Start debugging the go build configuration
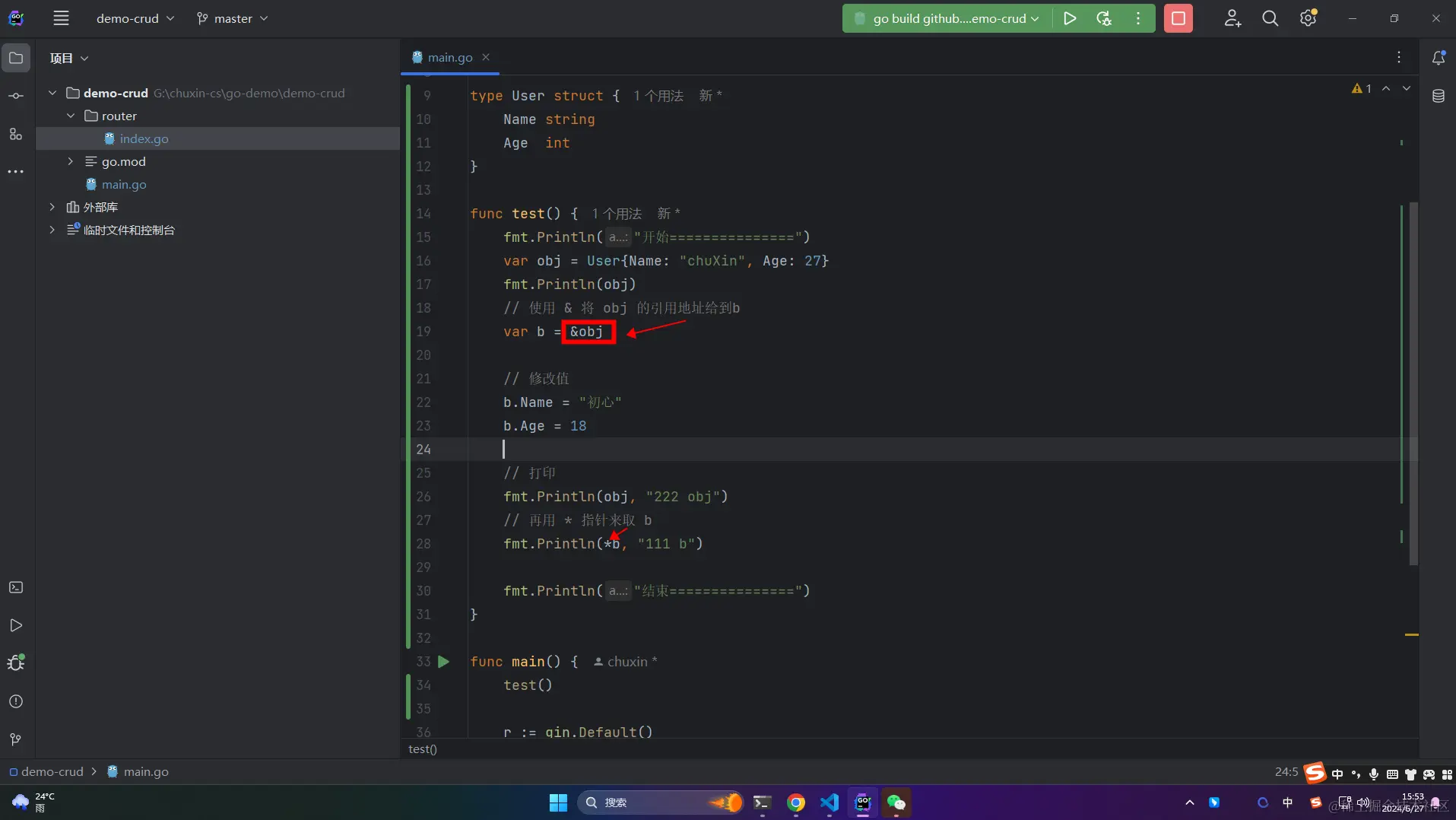Image resolution: width=1456 pixels, height=820 pixels. [1104, 18]
